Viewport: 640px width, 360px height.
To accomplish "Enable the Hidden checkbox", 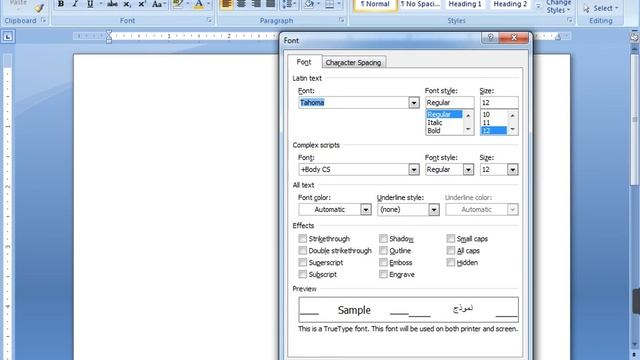I will tap(451, 262).
